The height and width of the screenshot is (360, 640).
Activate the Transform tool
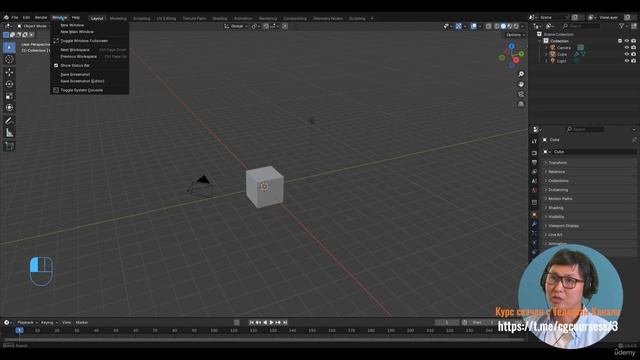[9, 108]
